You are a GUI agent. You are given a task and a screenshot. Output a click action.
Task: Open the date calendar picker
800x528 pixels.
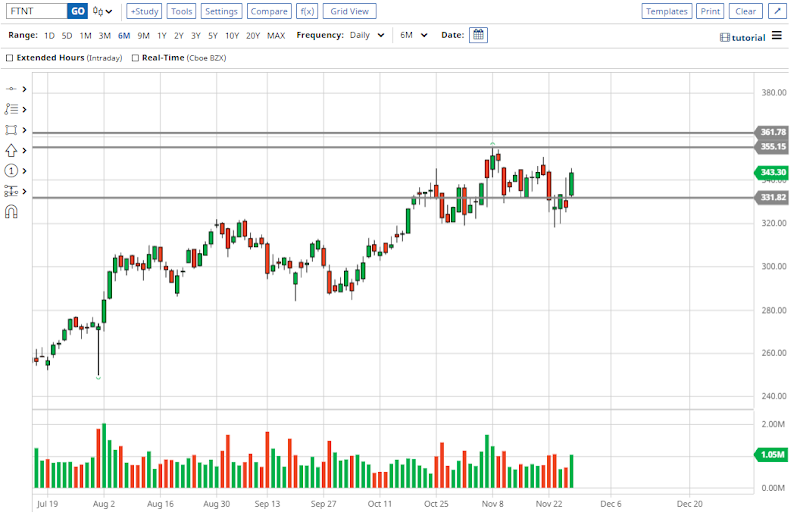click(x=478, y=35)
